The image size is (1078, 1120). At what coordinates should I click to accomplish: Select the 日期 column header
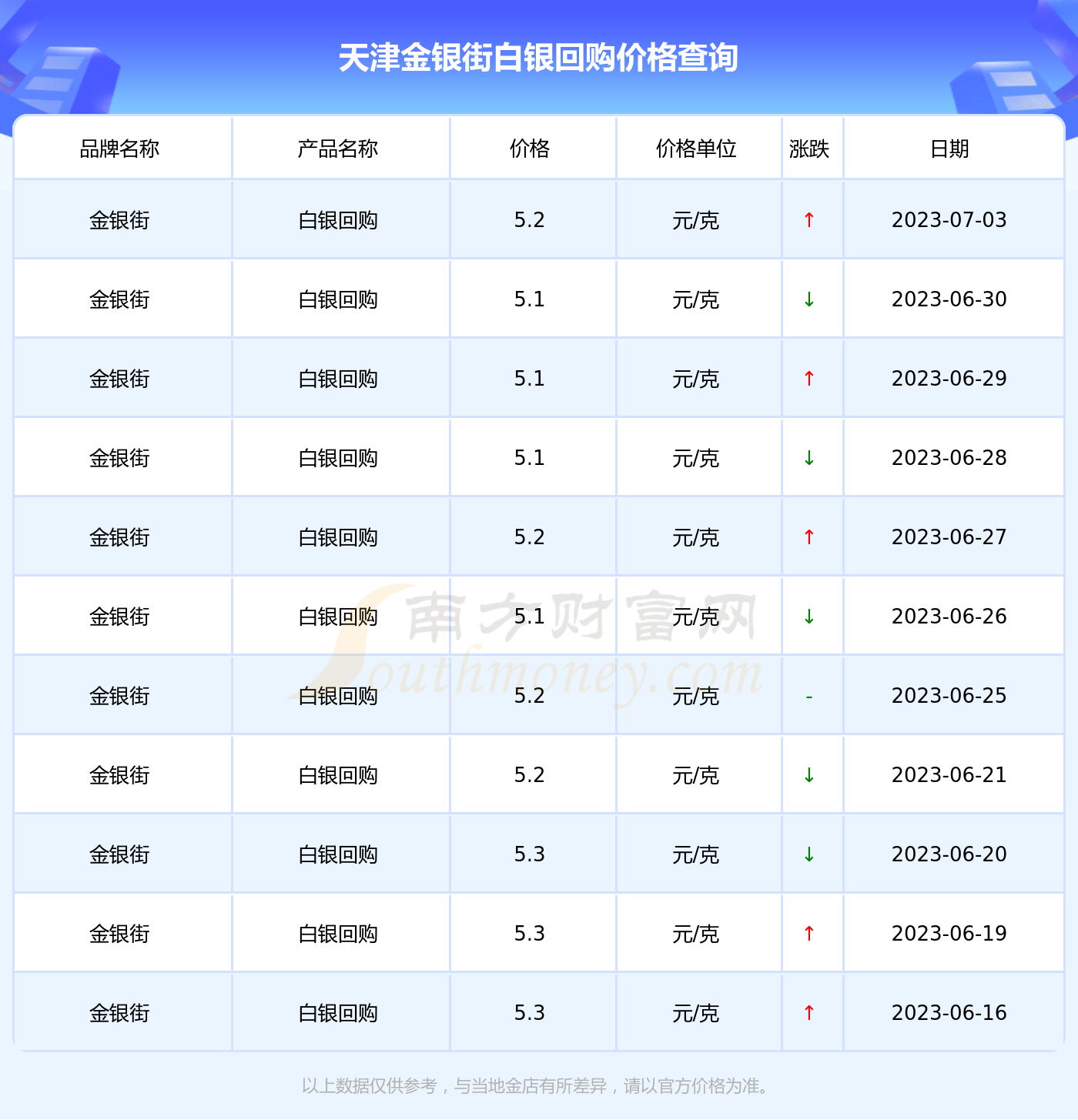(949, 149)
